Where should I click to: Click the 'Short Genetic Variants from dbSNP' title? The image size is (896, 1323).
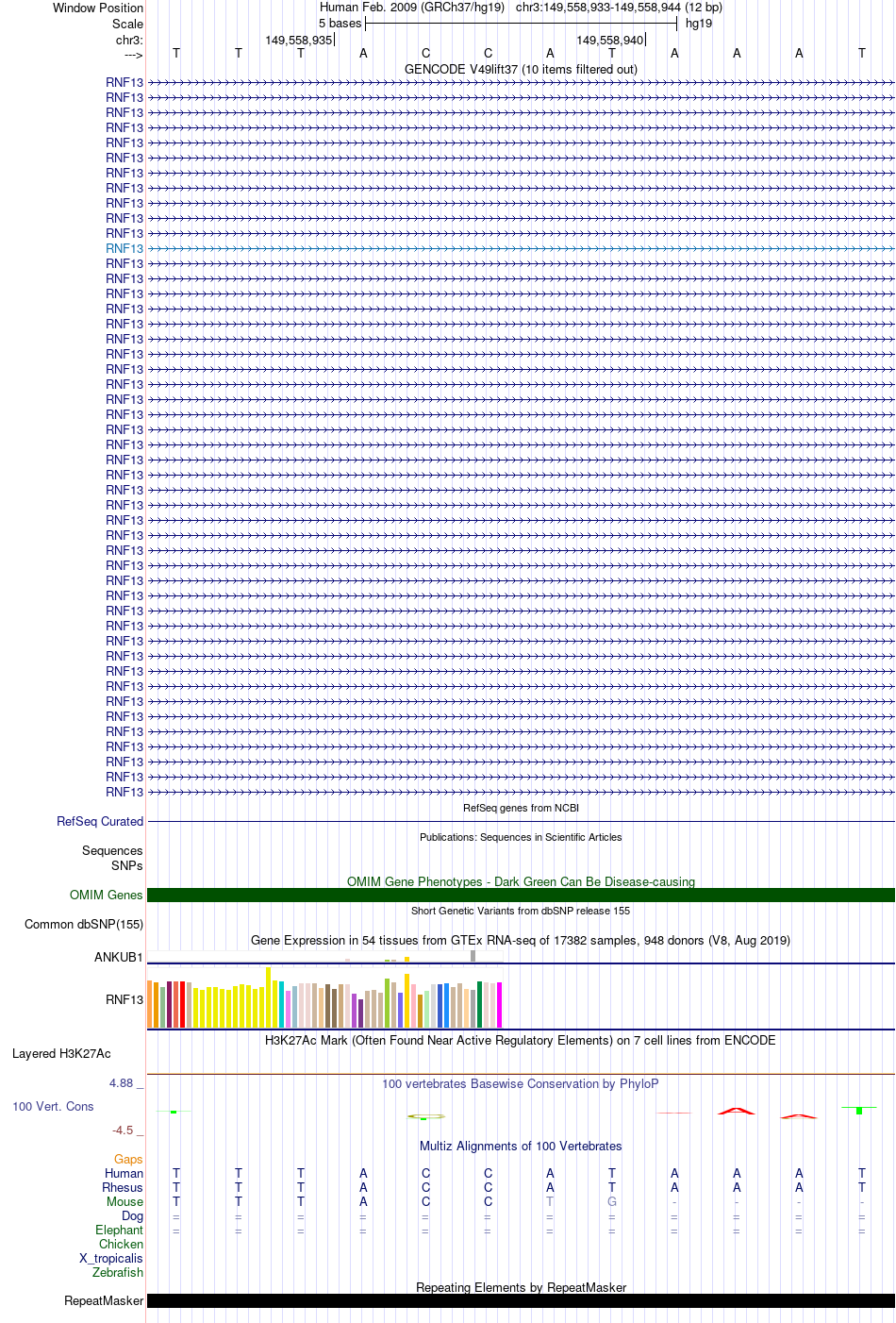(521, 912)
